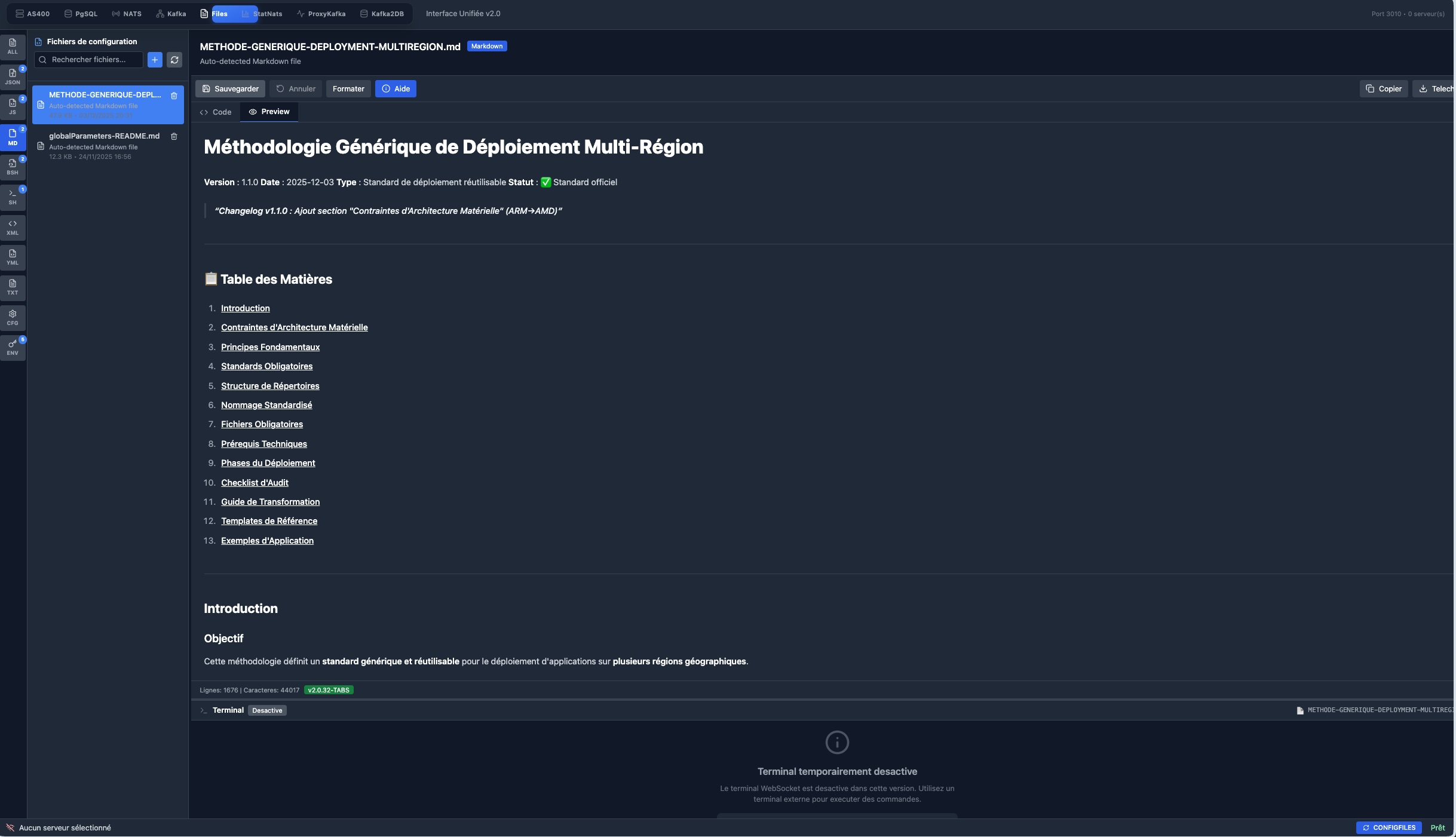Open the Contraintes d'Architecture Matérielle link
This screenshot has width=1456, height=837.
click(x=294, y=327)
